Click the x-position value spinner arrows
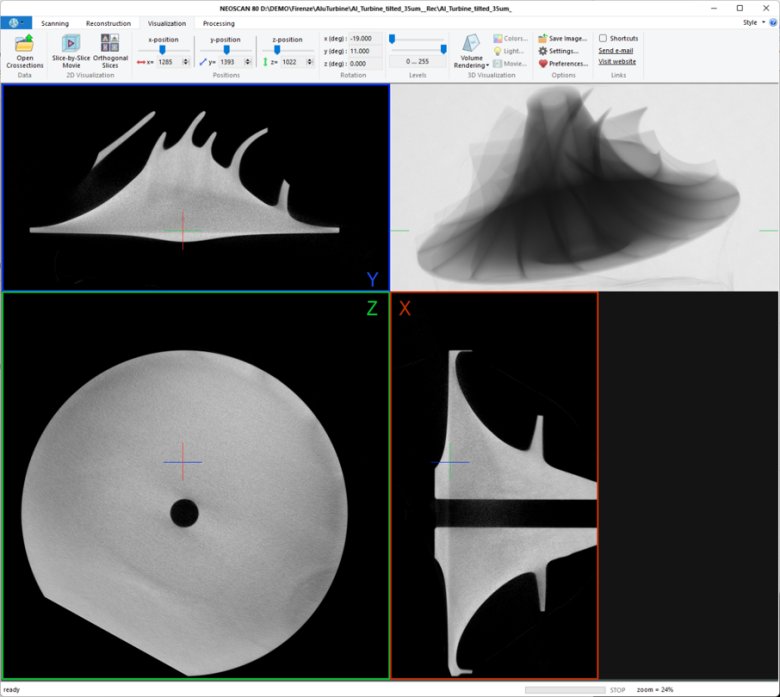780x697 pixels. tap(186, 62)
